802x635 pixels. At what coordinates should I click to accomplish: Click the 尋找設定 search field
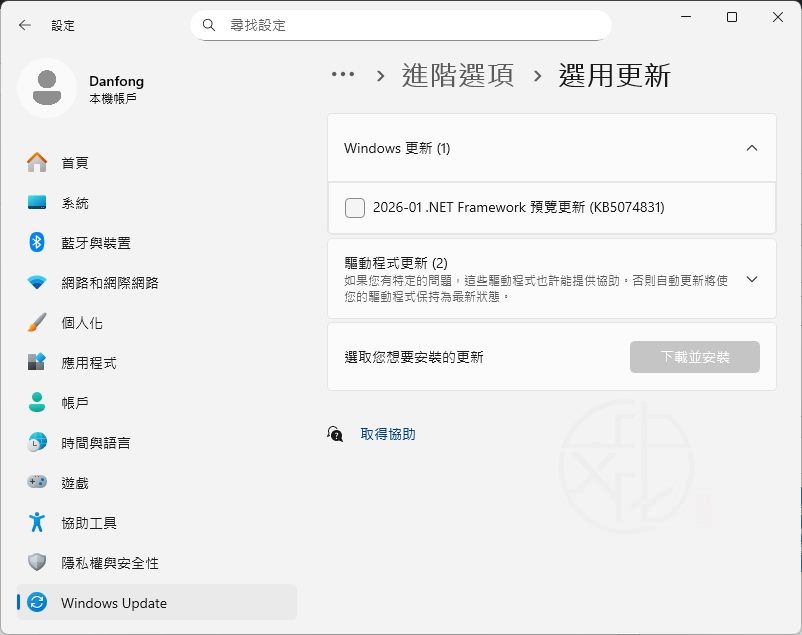[x=401, y=25]
